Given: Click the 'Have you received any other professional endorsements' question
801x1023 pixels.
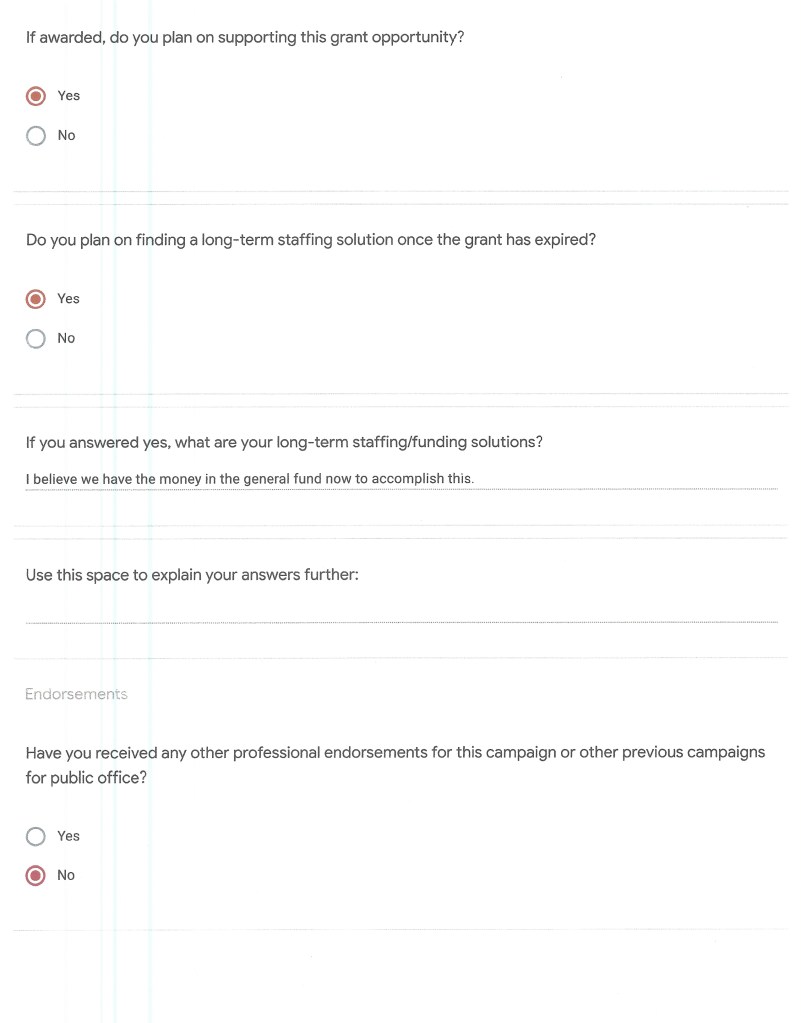Looking at the screenshot, I should [x=395, y=753].
